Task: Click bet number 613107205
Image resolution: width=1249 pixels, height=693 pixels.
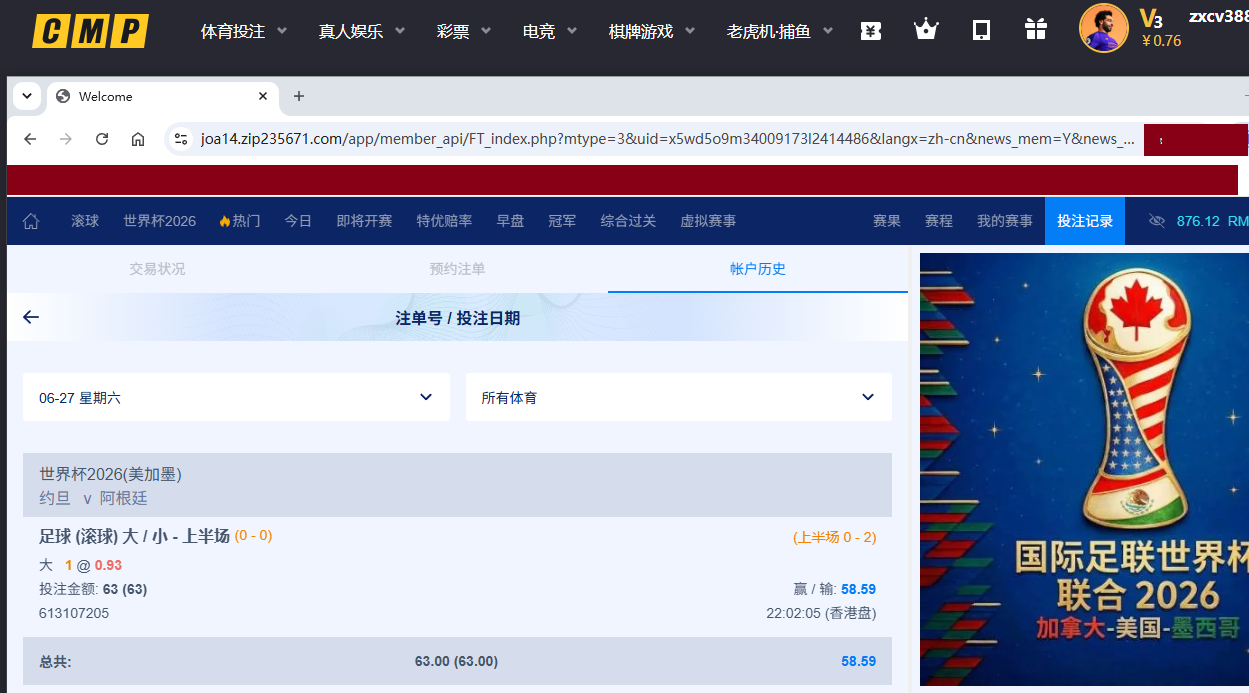Action: click(74, 613)
